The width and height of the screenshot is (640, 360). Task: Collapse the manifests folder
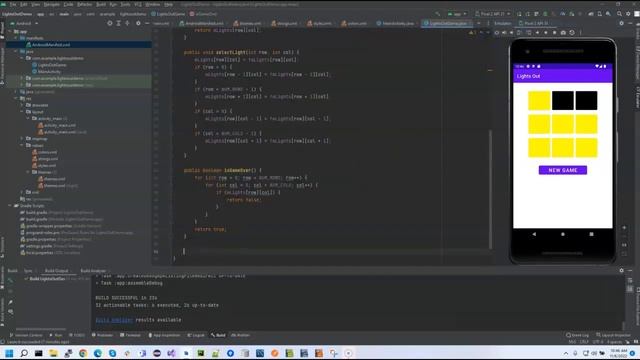point(16,38)
